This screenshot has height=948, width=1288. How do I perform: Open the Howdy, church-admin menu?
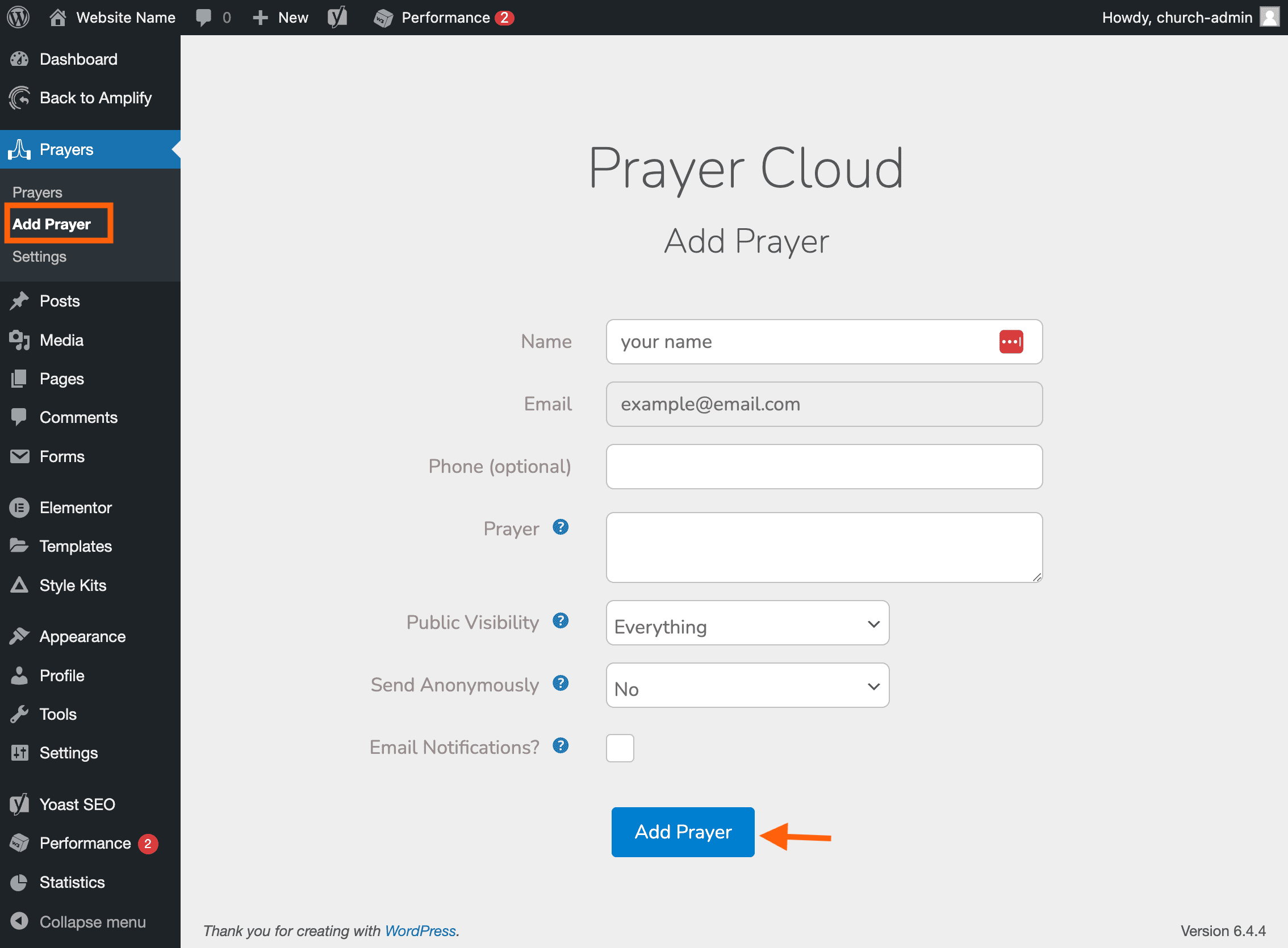click(x=1177, y=17)
